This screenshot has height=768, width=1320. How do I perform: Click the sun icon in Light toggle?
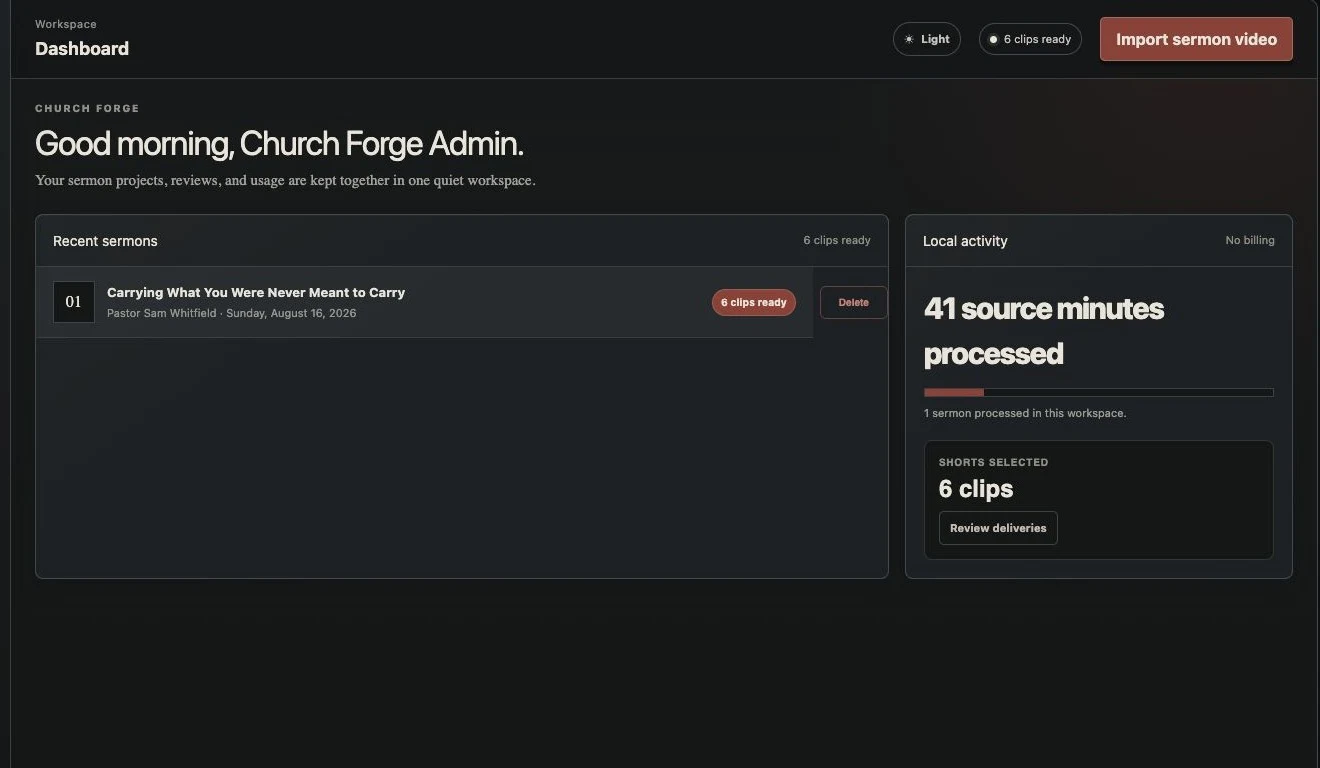tap(909, 40)
